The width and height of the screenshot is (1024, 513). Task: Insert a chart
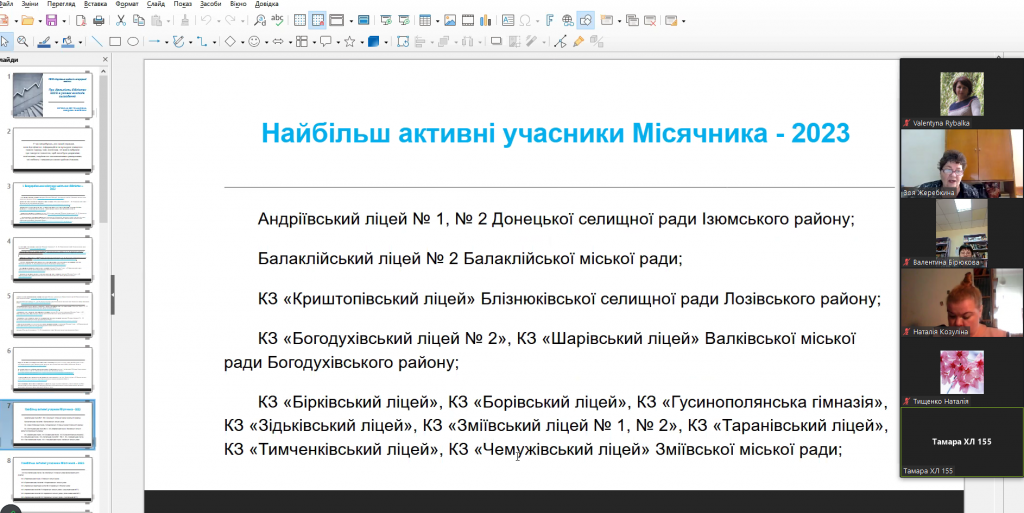click(485, 21)
